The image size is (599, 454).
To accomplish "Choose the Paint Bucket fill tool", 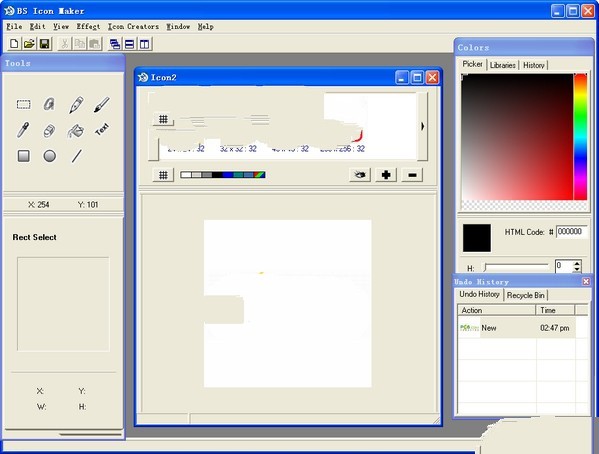I will pos(75,131).
